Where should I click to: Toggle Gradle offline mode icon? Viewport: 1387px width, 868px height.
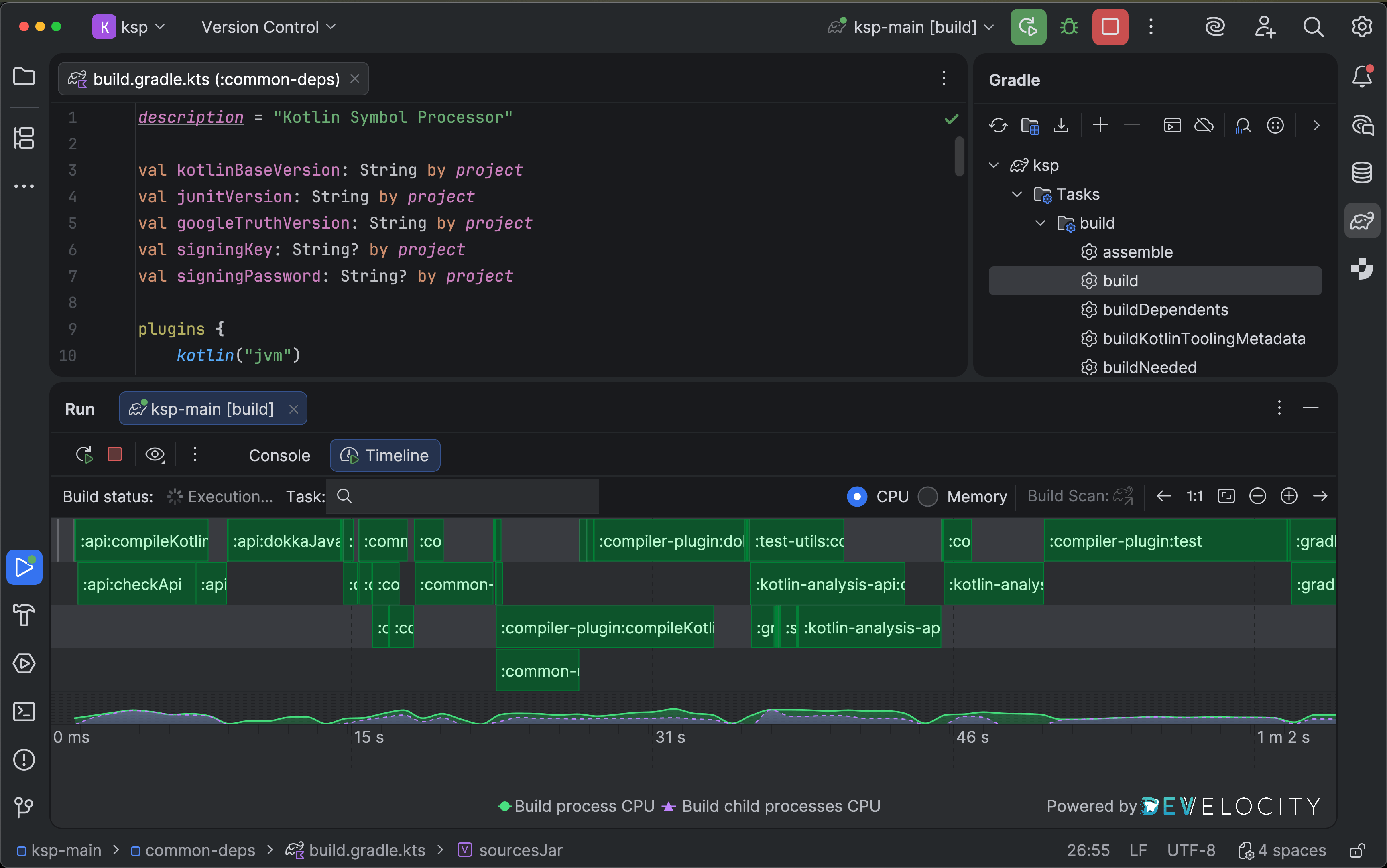[x=1204, y=125]
